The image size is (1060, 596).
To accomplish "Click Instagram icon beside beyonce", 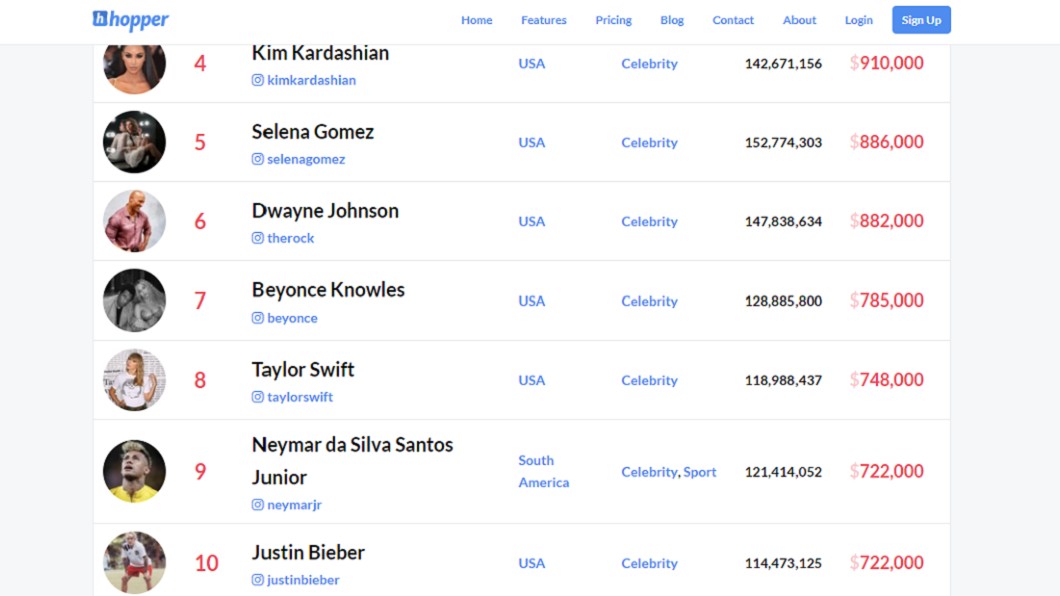I will [x=258, y=318].
